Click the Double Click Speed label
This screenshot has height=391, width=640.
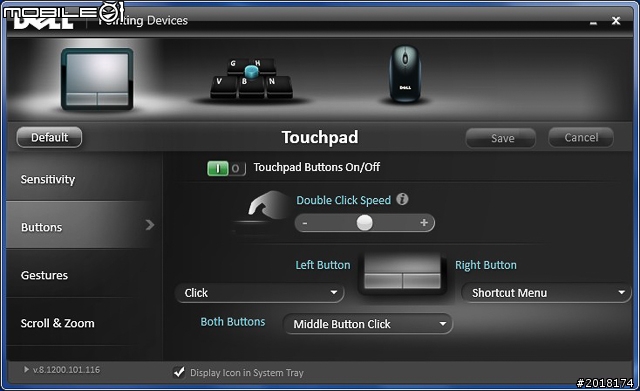coord(344,200)
